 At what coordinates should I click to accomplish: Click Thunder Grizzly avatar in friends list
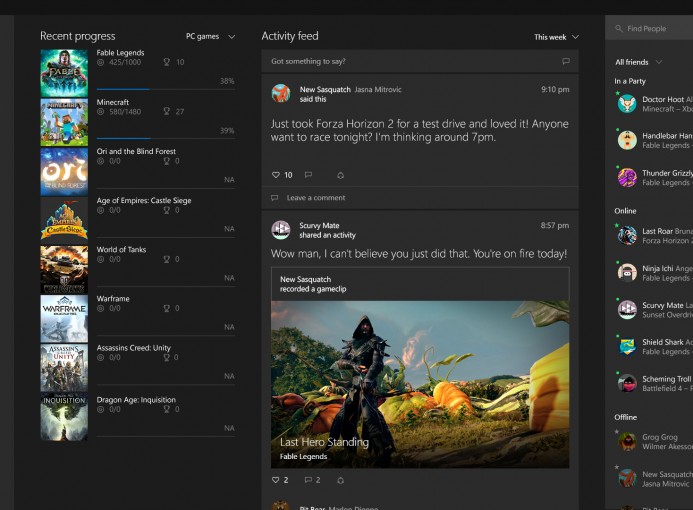(627, 178)
